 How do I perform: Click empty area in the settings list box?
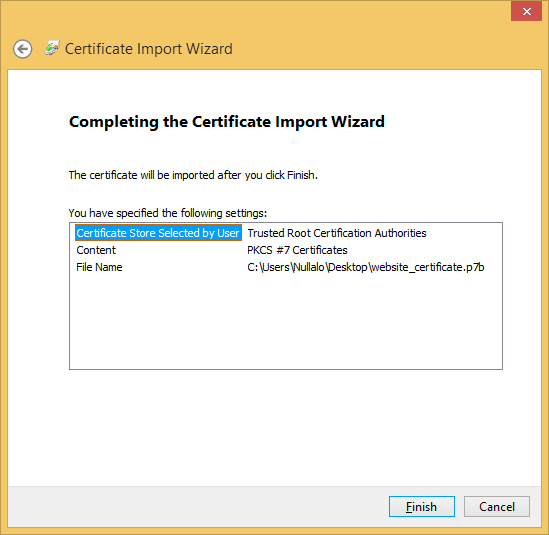click(286, 322)
